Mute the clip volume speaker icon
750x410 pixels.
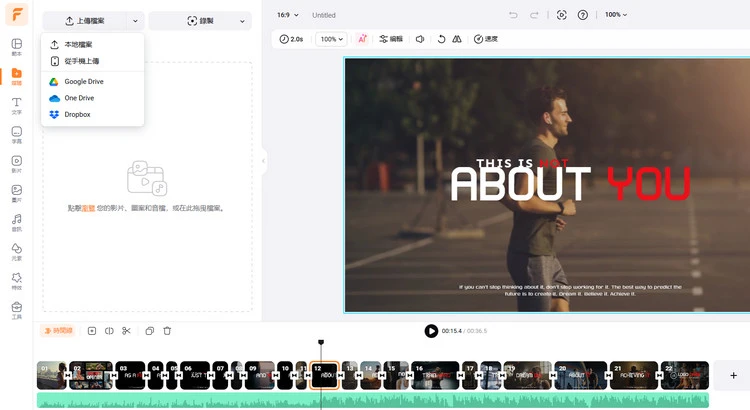419,39
